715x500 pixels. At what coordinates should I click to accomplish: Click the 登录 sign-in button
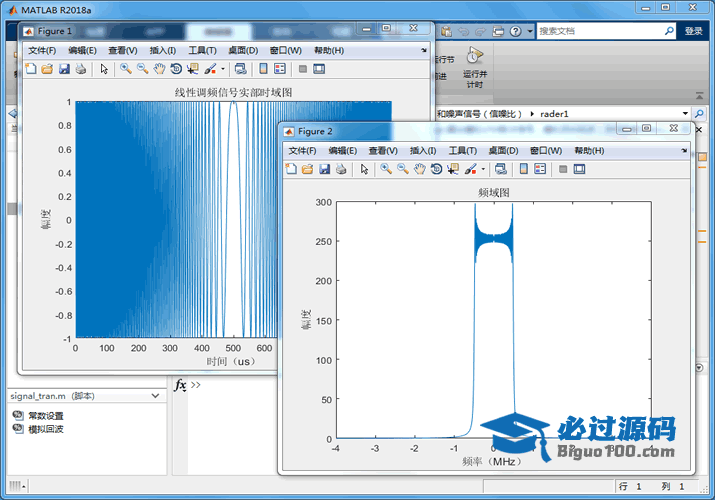(x=693, y=31)
